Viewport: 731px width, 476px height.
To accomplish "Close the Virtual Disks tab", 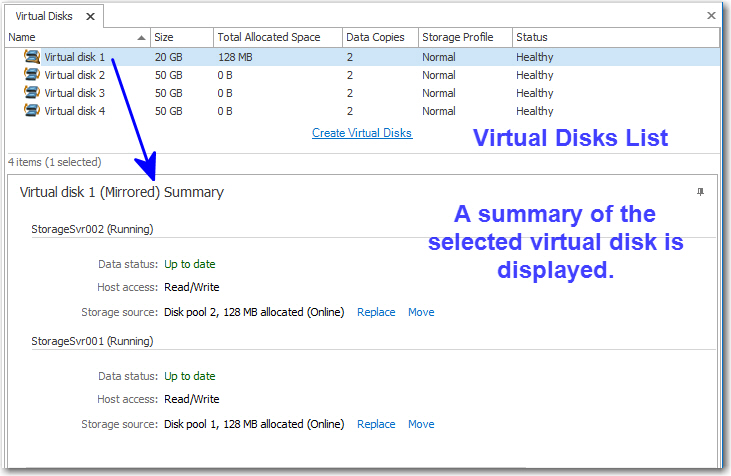I will tap(90, 17).
